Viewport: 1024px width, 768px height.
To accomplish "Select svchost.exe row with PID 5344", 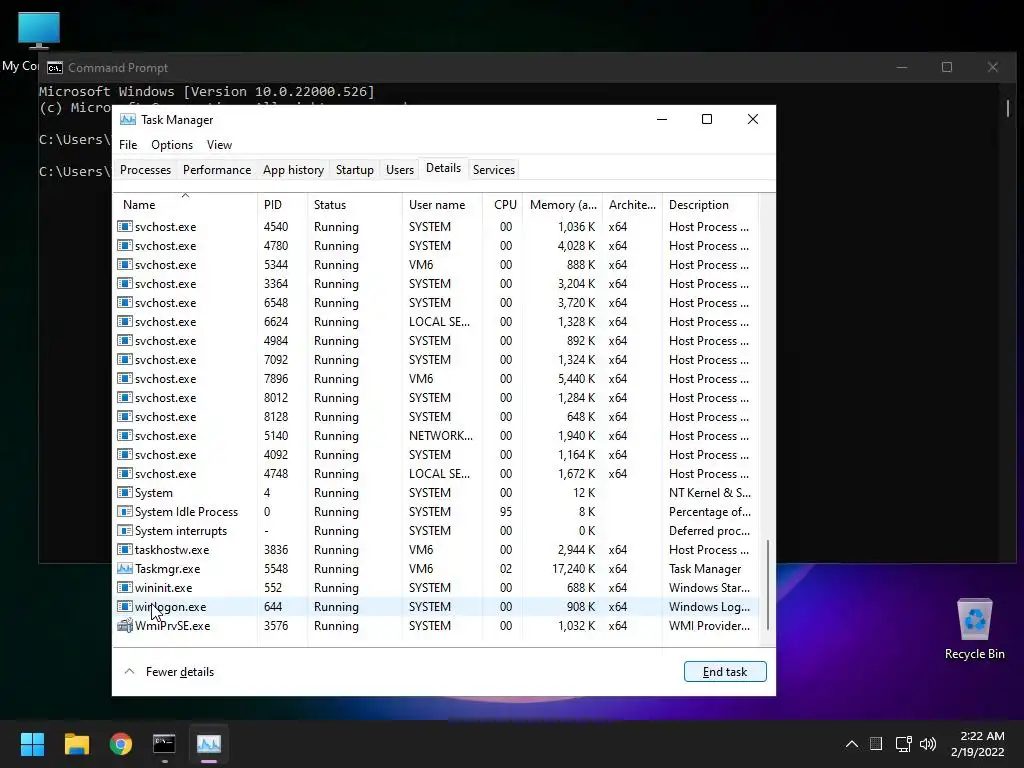I will click(436, 264).
